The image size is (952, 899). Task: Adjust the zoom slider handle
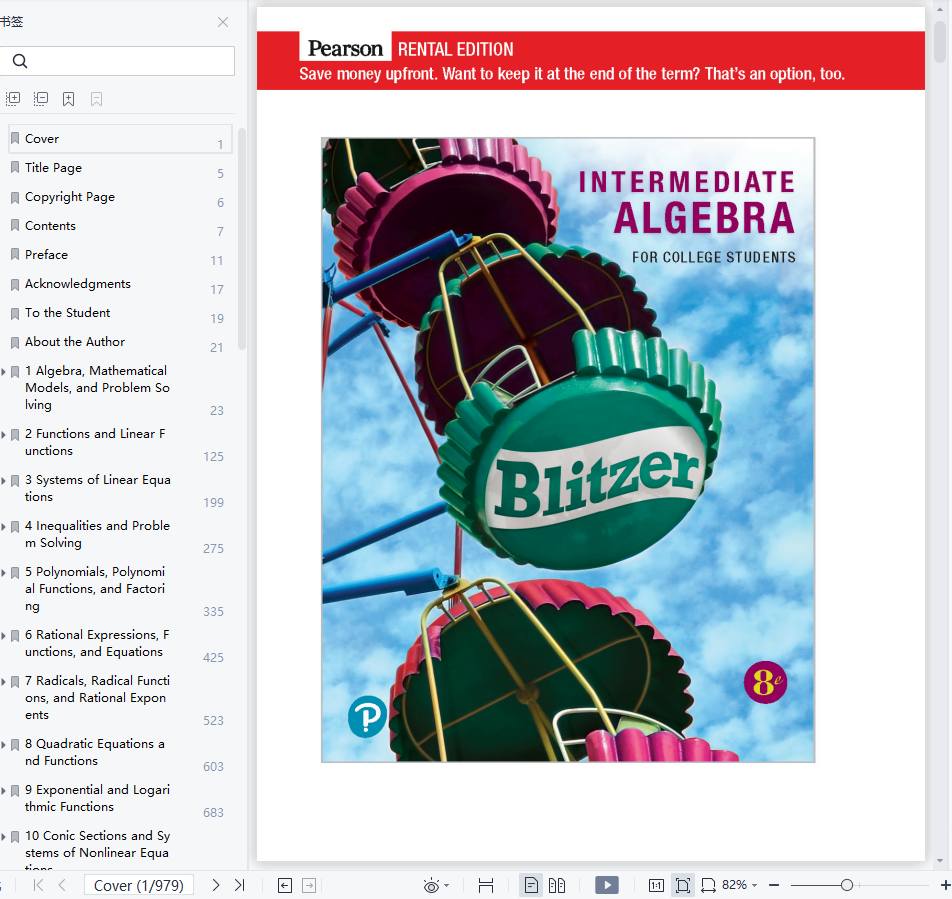[x=847, y=885]
